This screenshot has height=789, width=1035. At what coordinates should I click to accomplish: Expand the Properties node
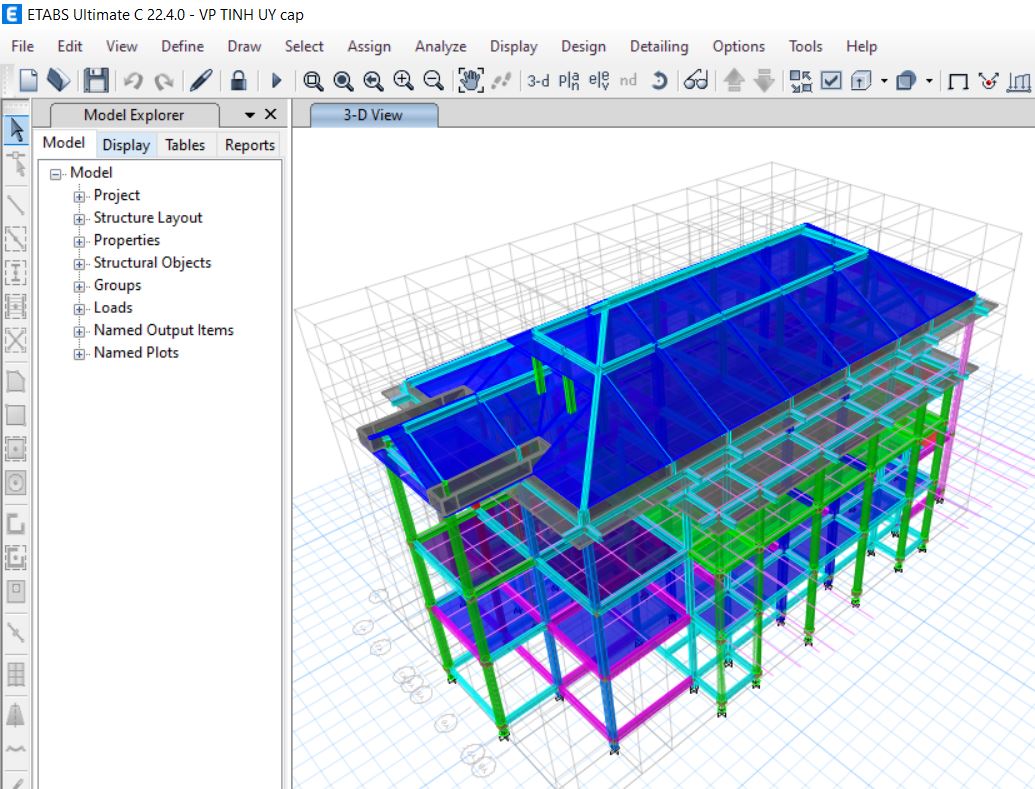79,241
